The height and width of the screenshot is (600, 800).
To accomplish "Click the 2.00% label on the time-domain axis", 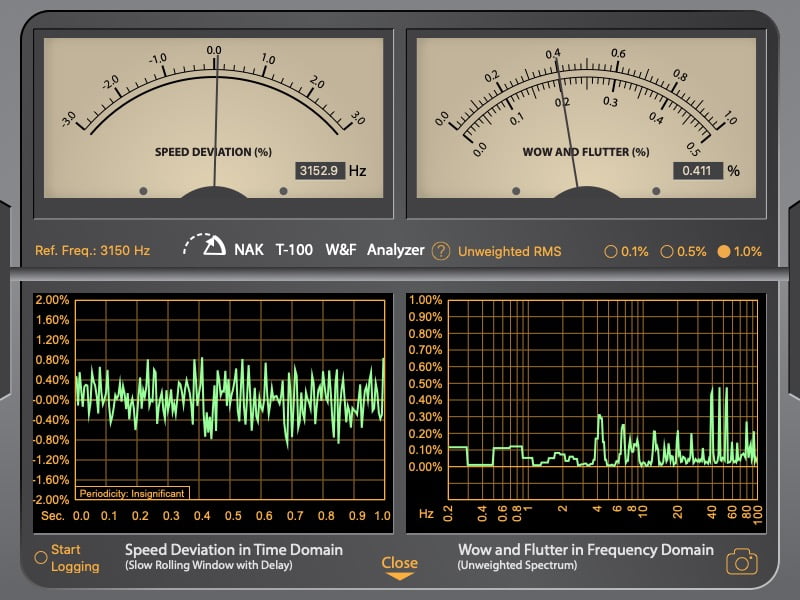I will 52,300.
